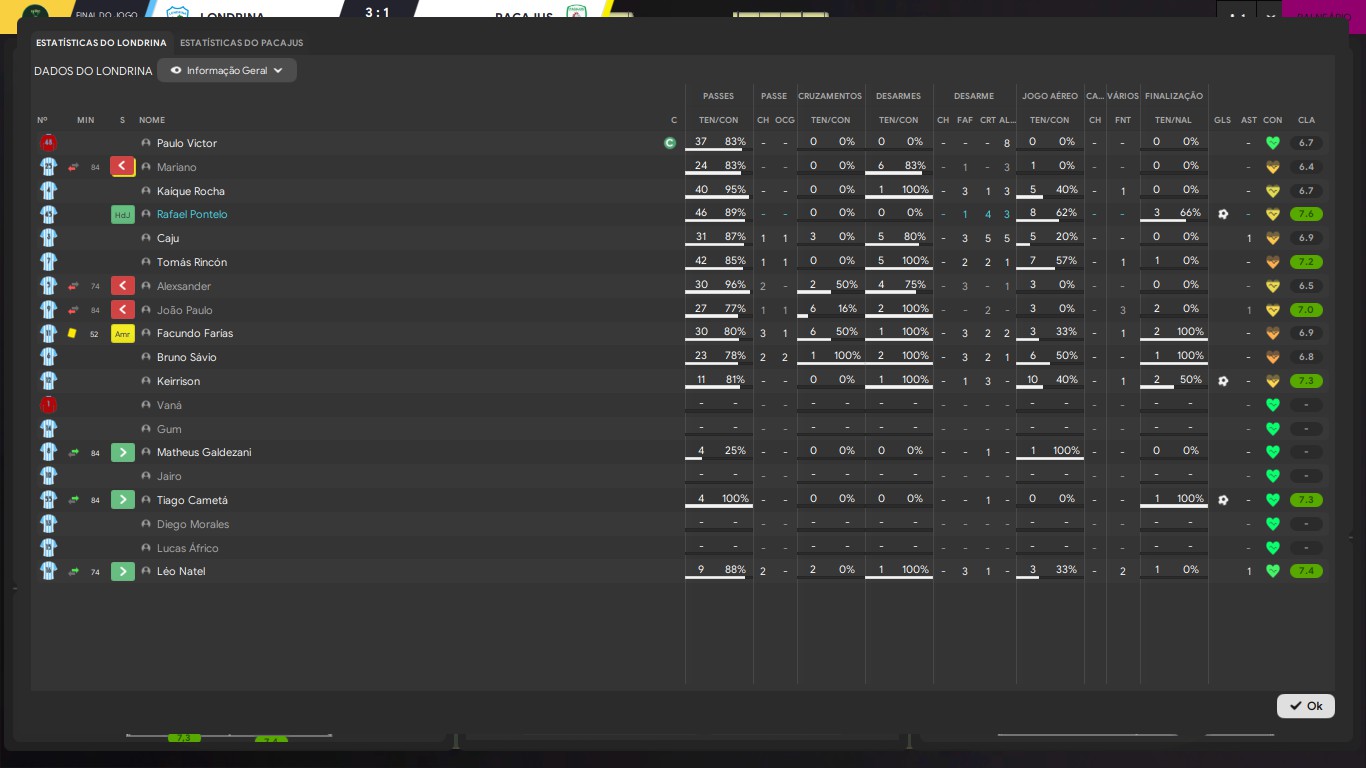The height and width of the screenshot is (768, 1366).
Task: Click Léo Natel's 7.4 rating badge
Action: click(x=1306, y=571)
